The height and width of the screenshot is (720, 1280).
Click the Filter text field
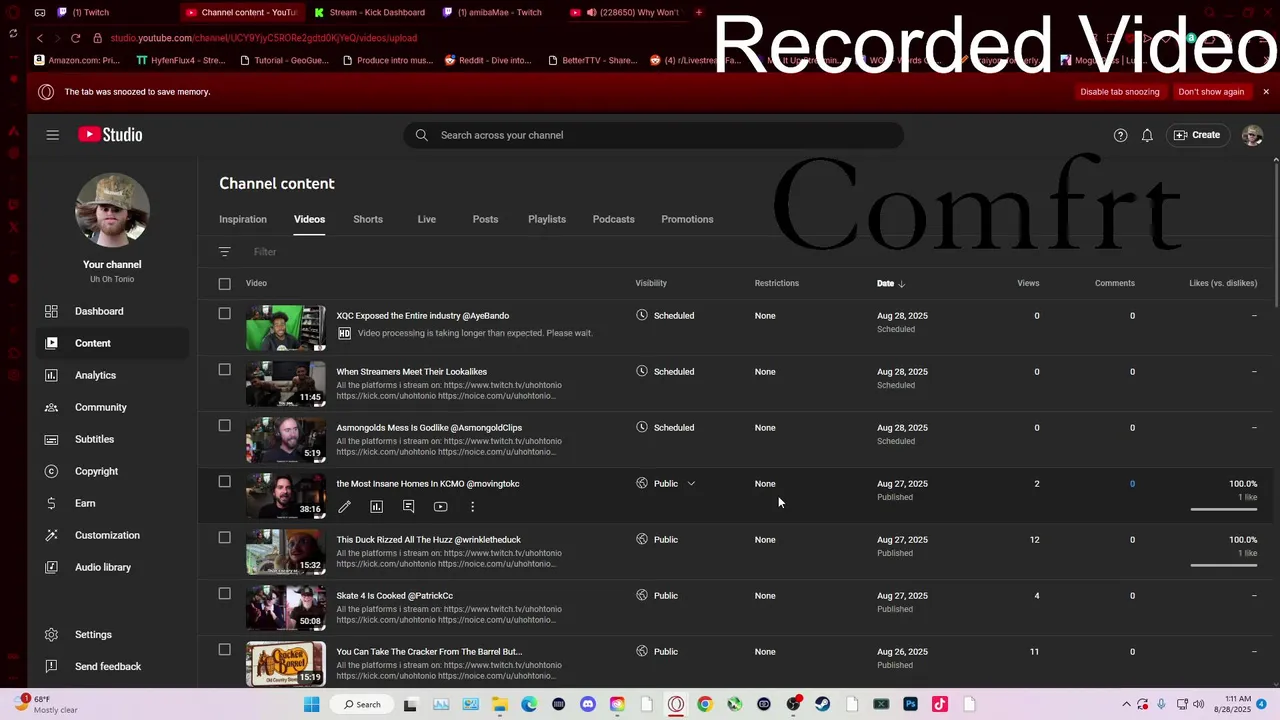(265, 252)
